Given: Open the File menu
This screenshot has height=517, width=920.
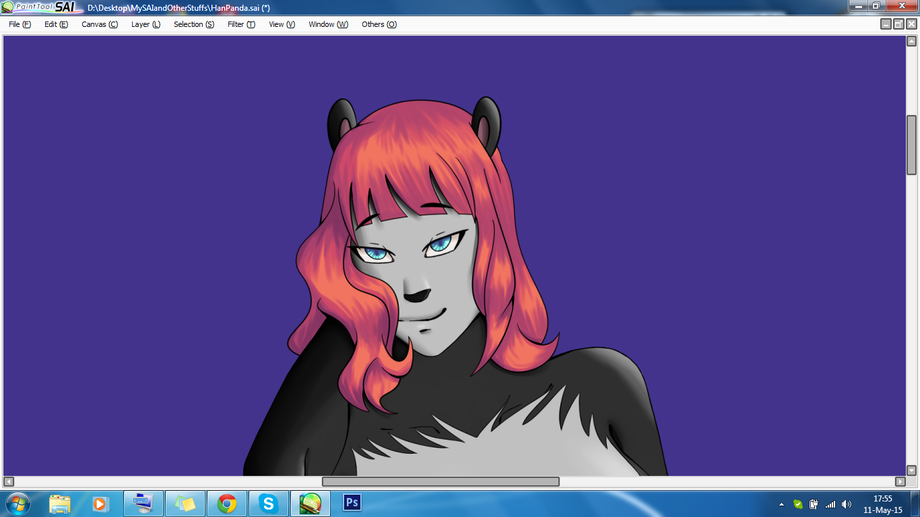Looking at the screenshot, I should [x=19, y=24].
